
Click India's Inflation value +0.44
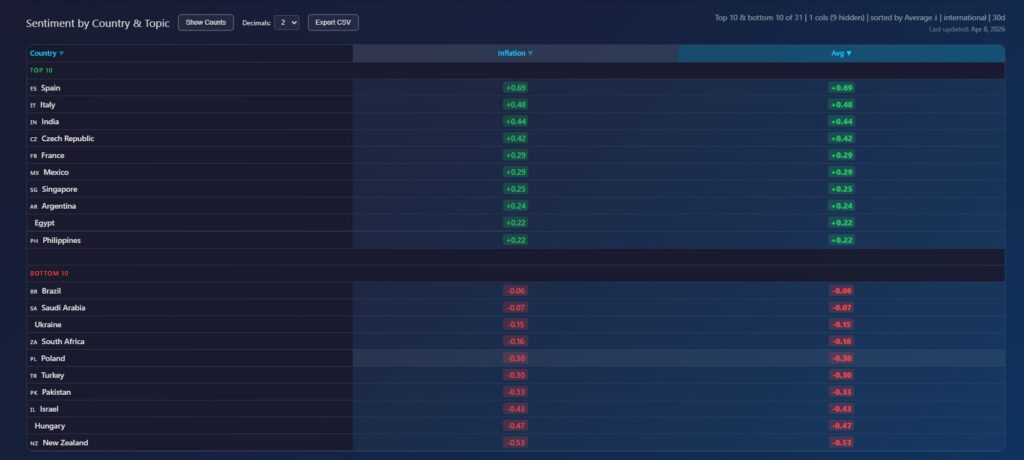coord(515,122)
